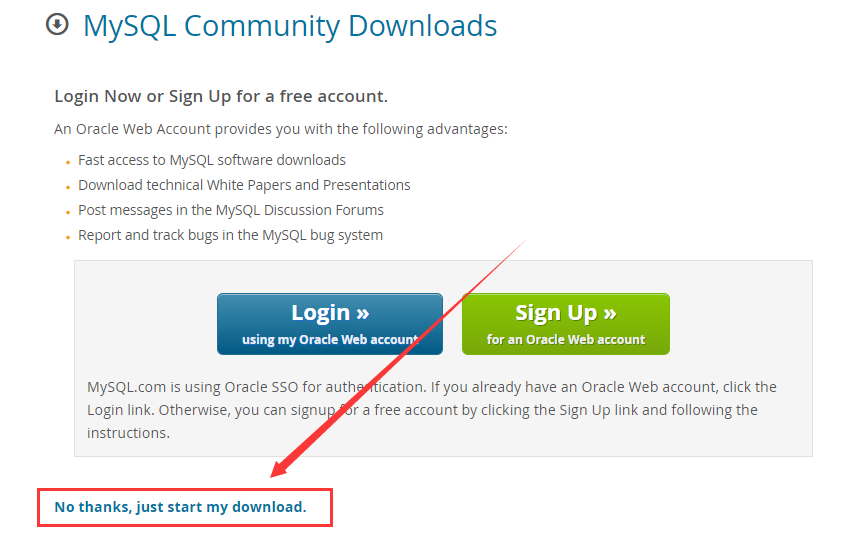The image size is (841, 549).
Task: Click the Oracle SSO authentication paragraph
Action: [x=432, y=410]
